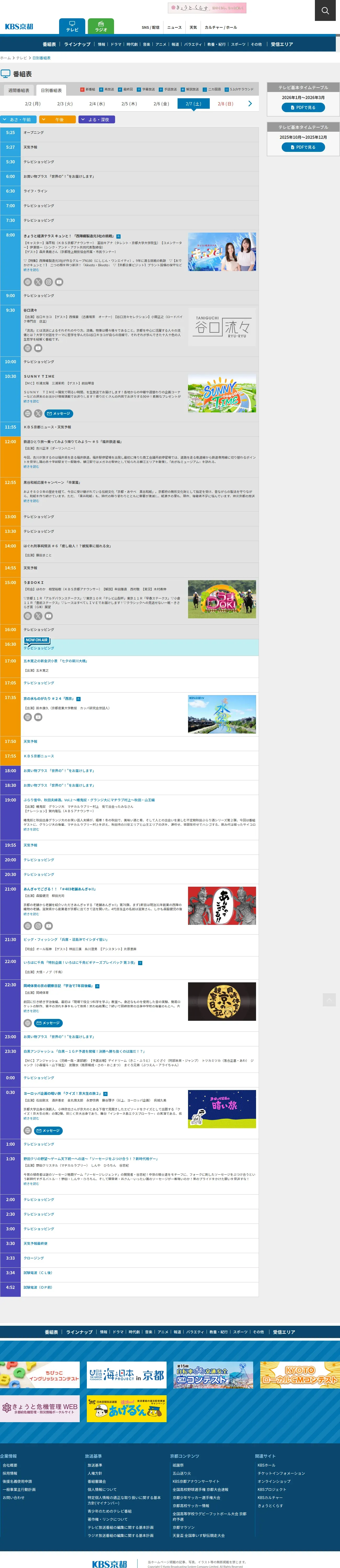Open PDFで見る for 2026年1月〜3月 timetable
Image resolution: width=340 pixels, height=1568 pixels.
point(303,108)
